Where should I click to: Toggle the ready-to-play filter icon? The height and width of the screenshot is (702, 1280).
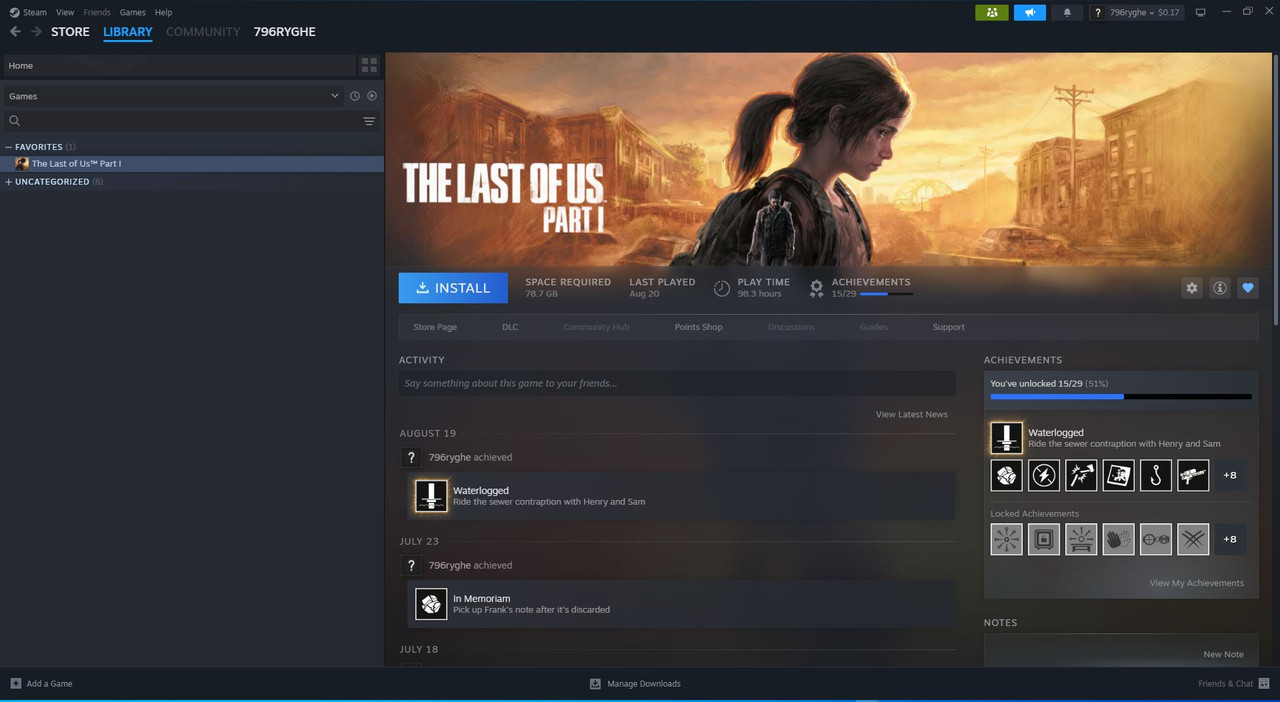pyautogui.click(x=372, y=96)
